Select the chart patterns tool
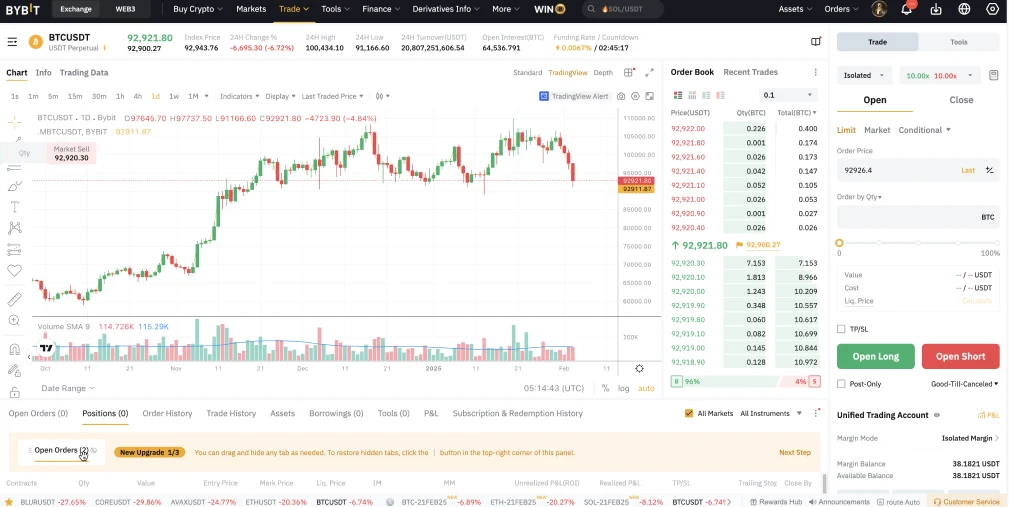Screen dimensions: 1009x507 click(x=14, y=228)
